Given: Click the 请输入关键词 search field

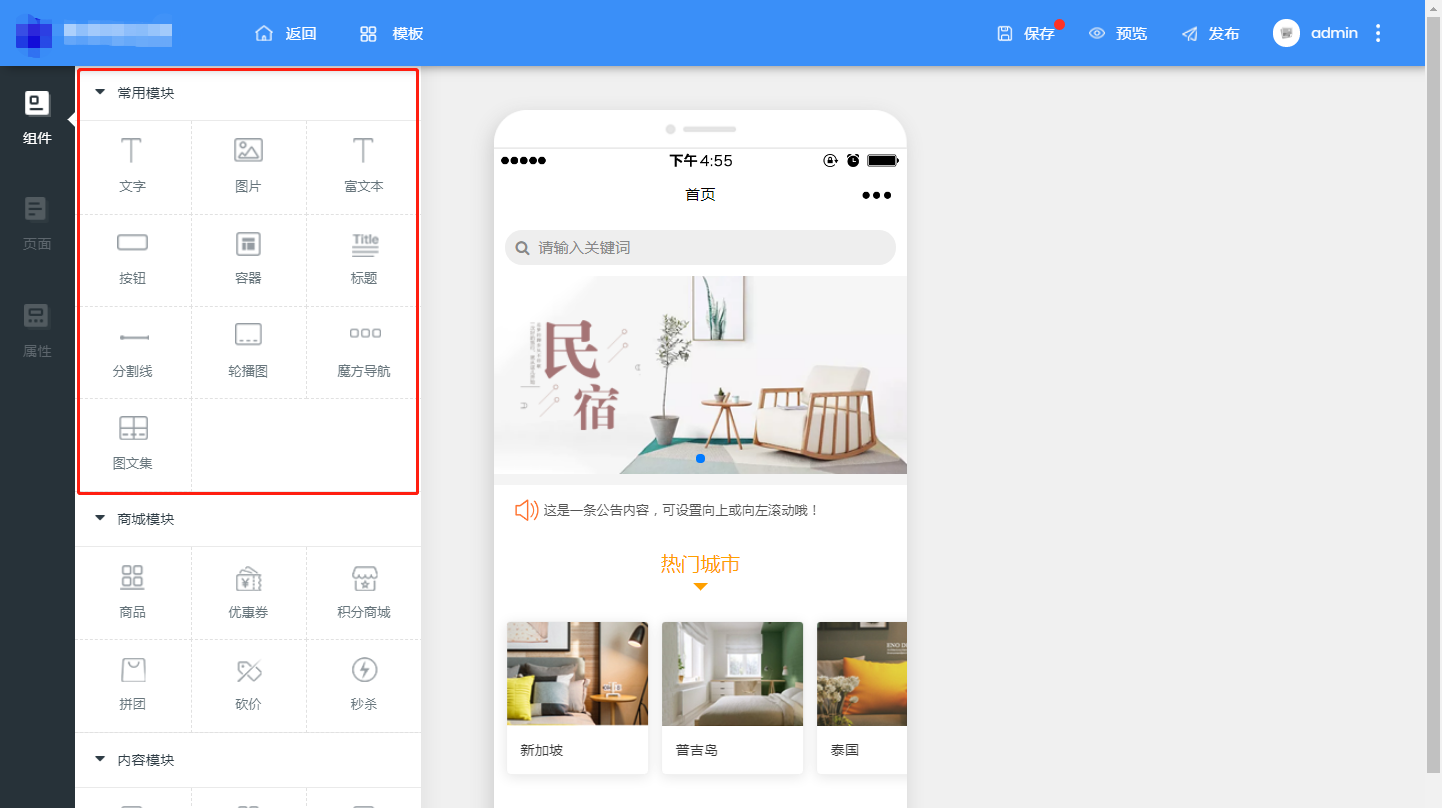Looking at the screenshot, I should point(700,248).
